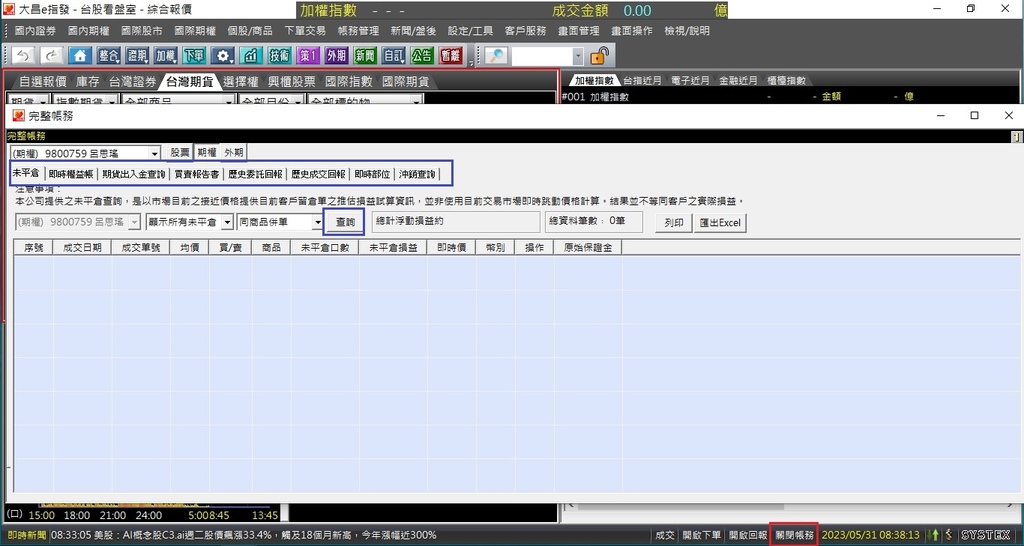Open the 加權 toolbar button
Screen dimensions: 1024x546
[166, 56]
